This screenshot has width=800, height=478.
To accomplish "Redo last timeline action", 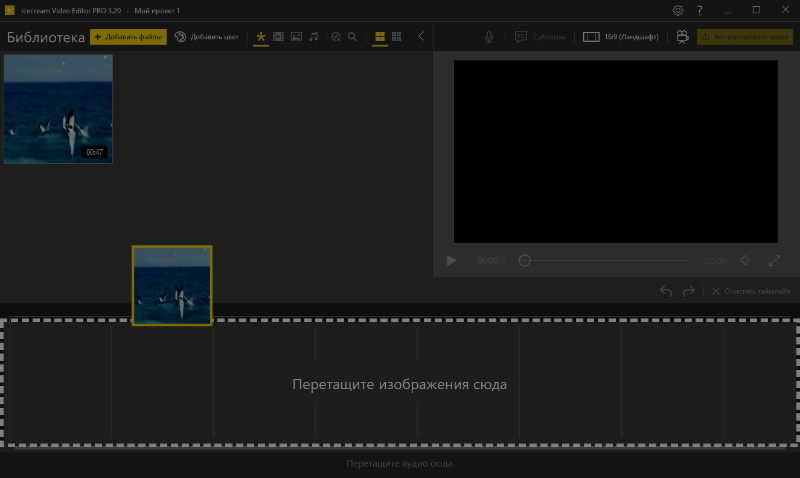I will [689, 291].
